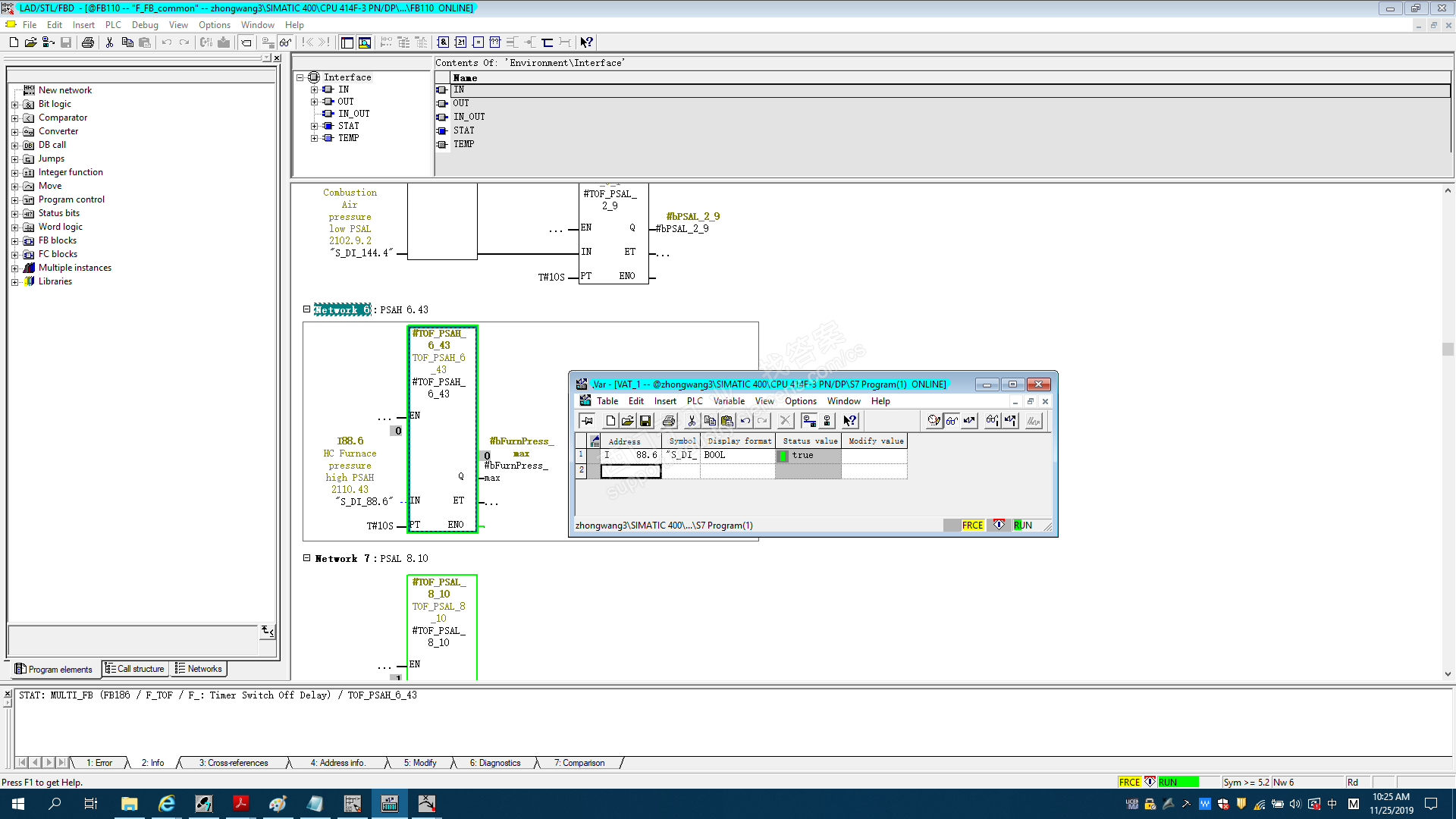Click the empty box (??) toolbar icon

point(495,42)
